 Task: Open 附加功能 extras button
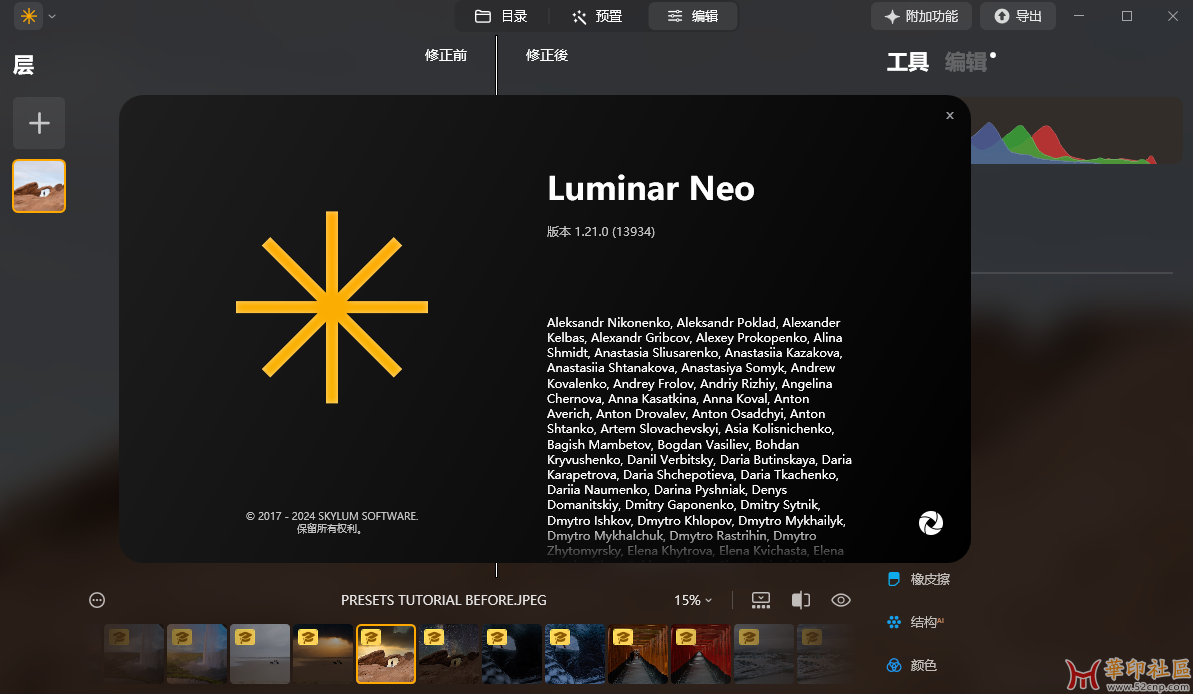pos(921,16)
